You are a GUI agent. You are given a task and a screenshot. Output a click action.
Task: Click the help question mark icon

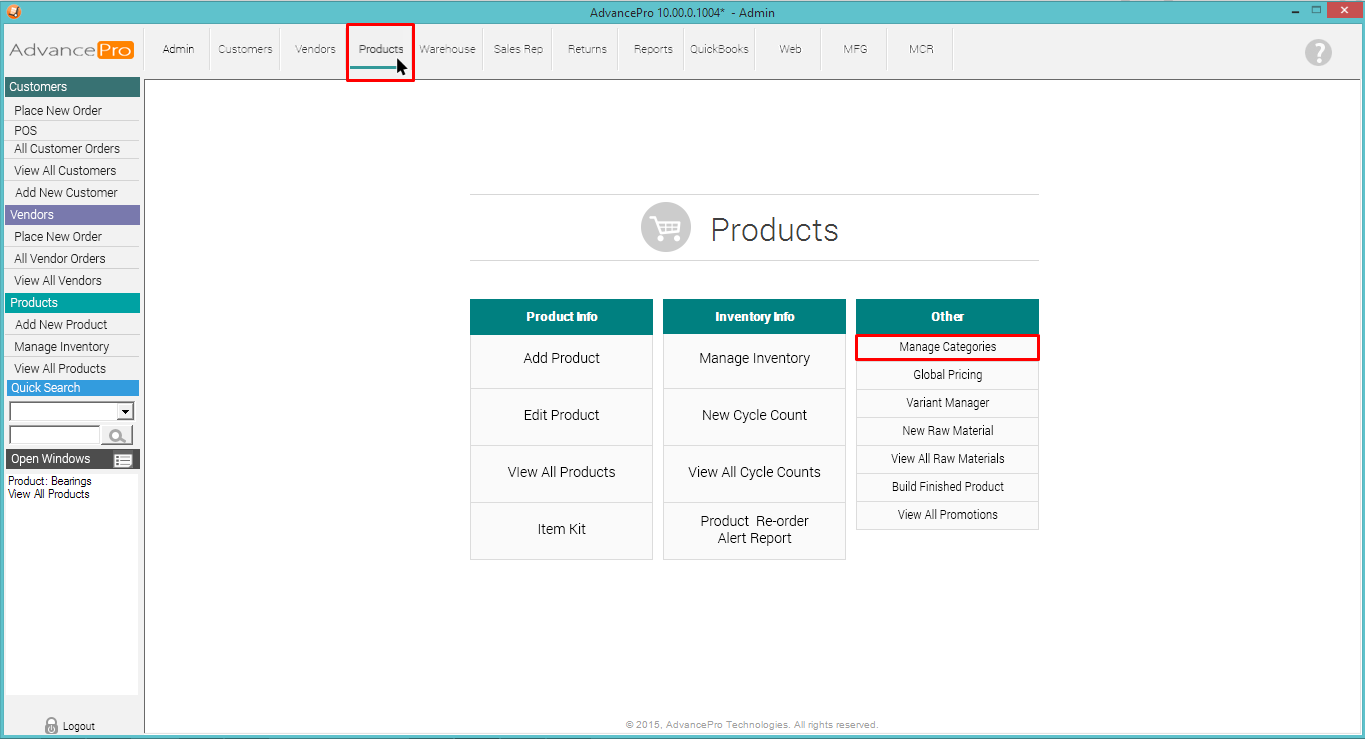pyautogui.click(x=1318, y=52)
